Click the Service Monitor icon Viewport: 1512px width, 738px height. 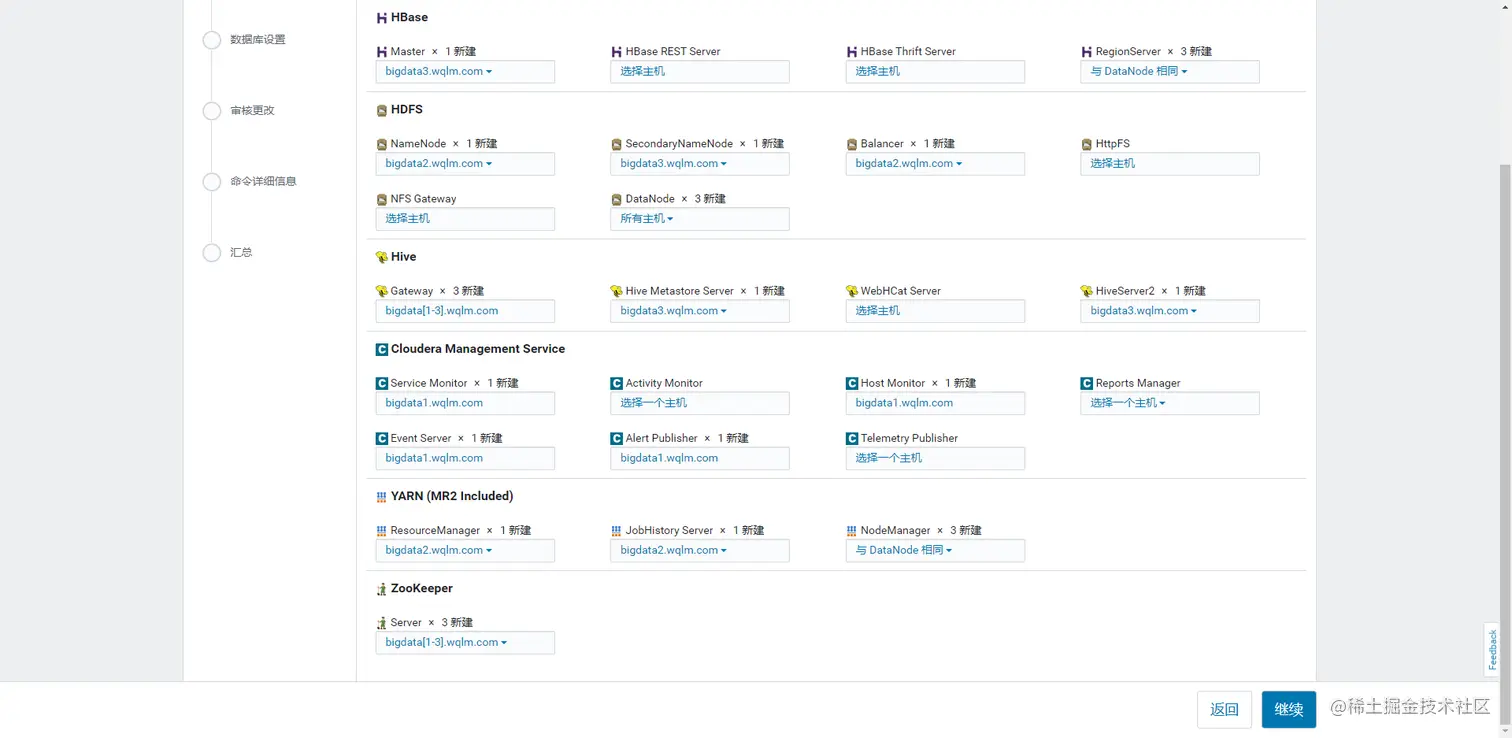coord(382,383)
